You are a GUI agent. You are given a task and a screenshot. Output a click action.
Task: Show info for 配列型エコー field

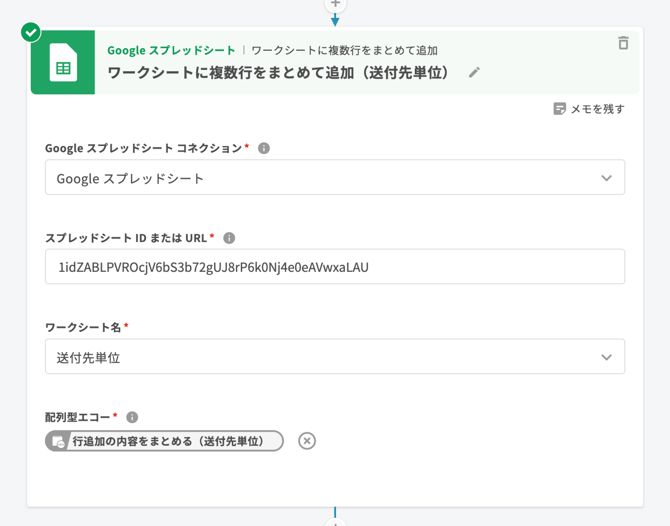click(x=132, y=417)
